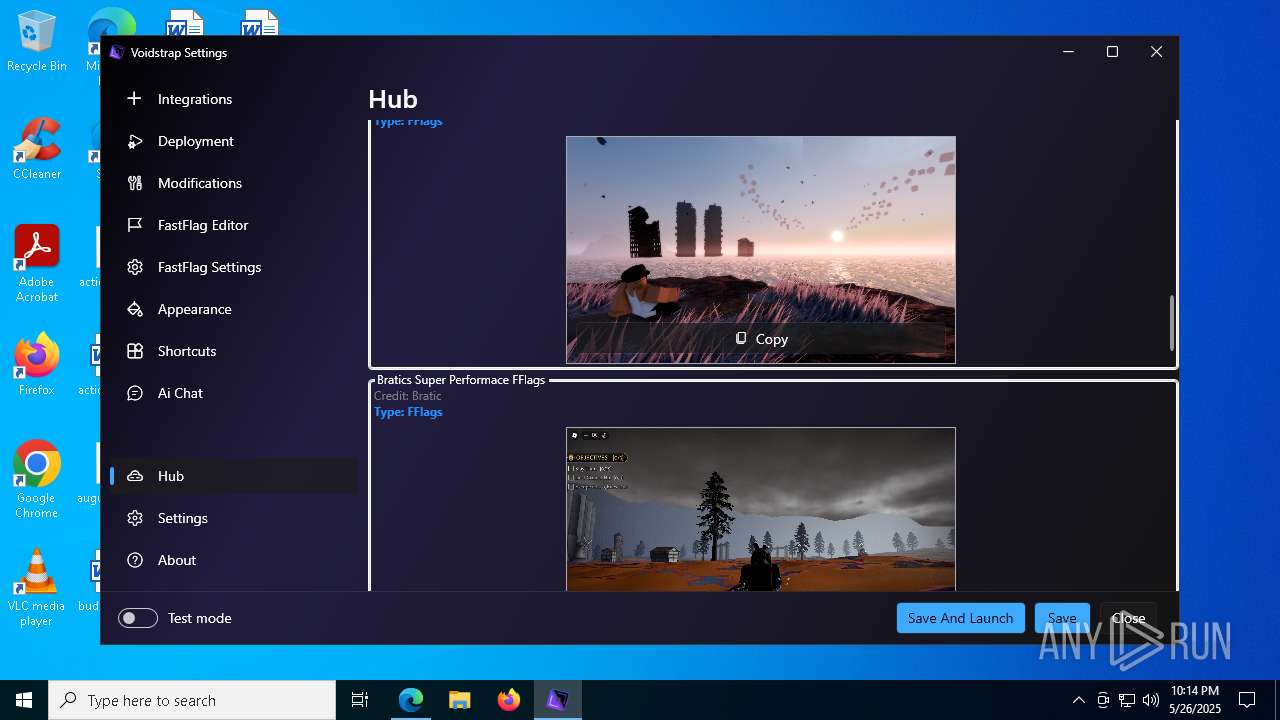Click 'Bratics Super Performace FFlags' title
The image size is (1280, 720).
[461, 380]
